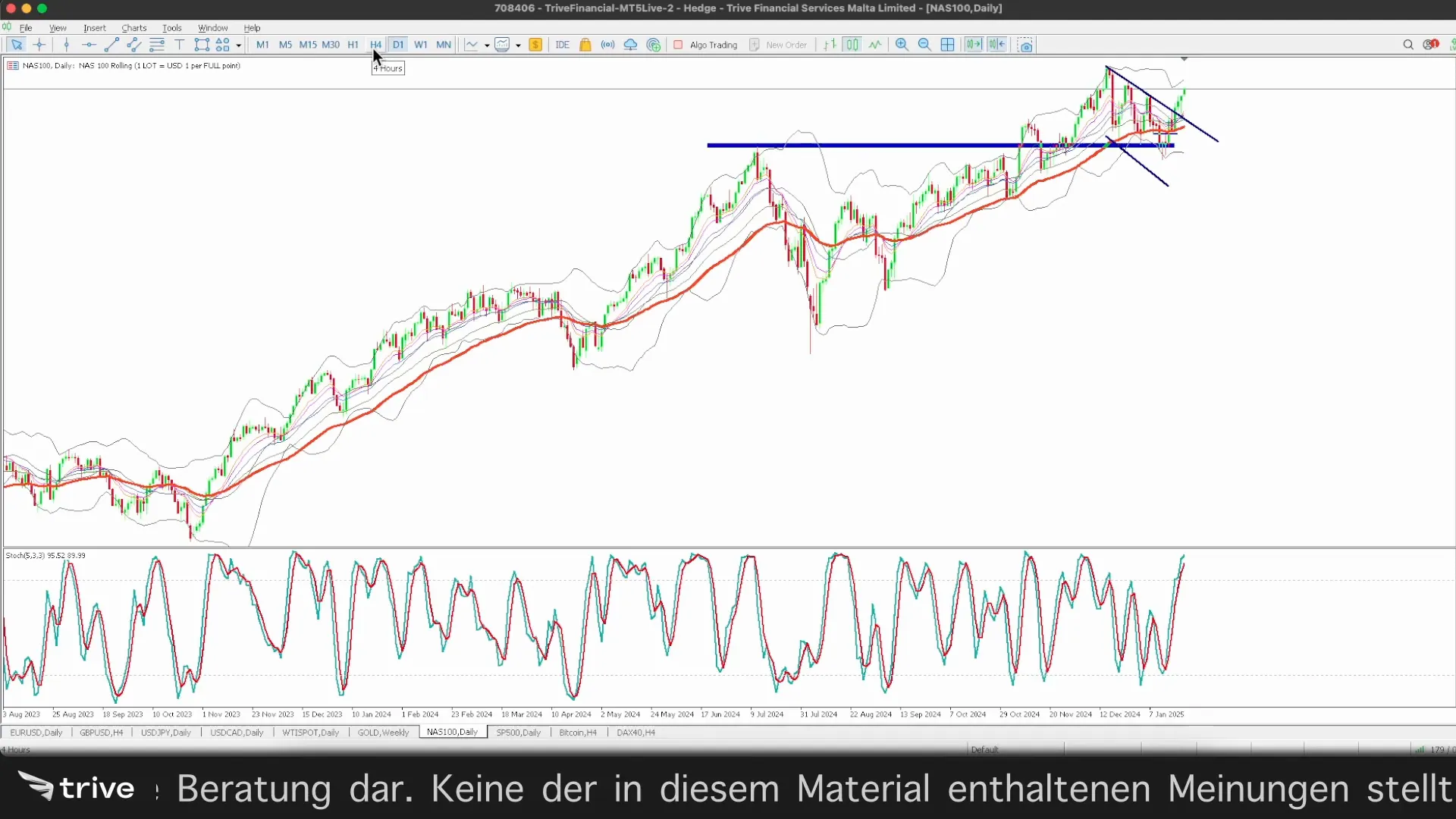This screenshot has height=819, width=1456.
Task: Activate the crosshair tool
Action: [39, 45]
